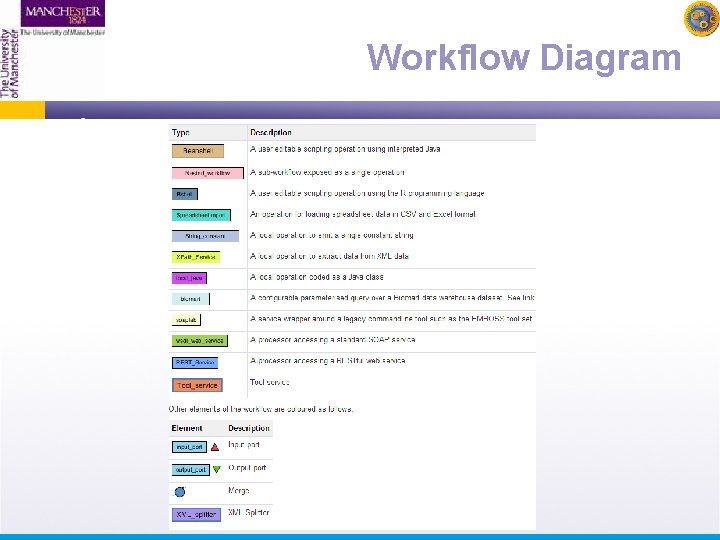Click the round golden emblem icon
This screenshot has height=540, width=720.
click(702, 18)
